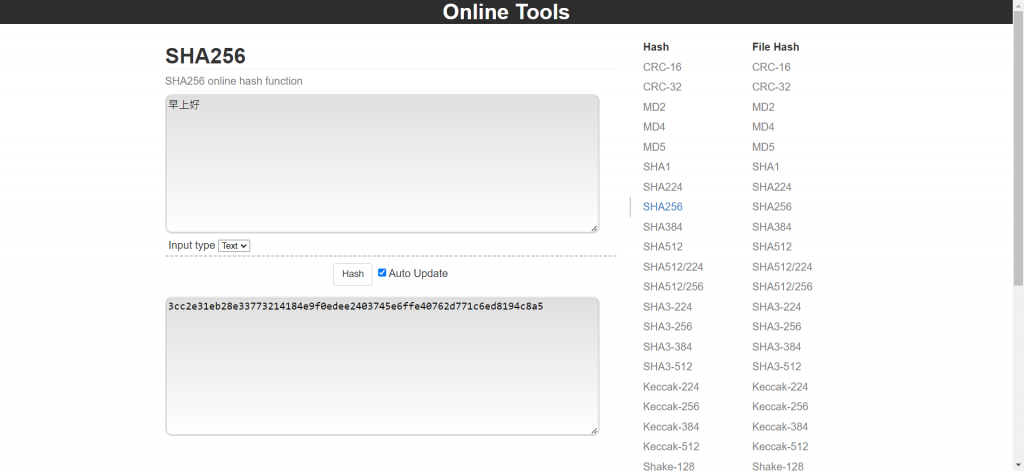This screenshot has width=1024, height=471.
Task: Open SHA256 in File Hash column
Action: (771, 206)
